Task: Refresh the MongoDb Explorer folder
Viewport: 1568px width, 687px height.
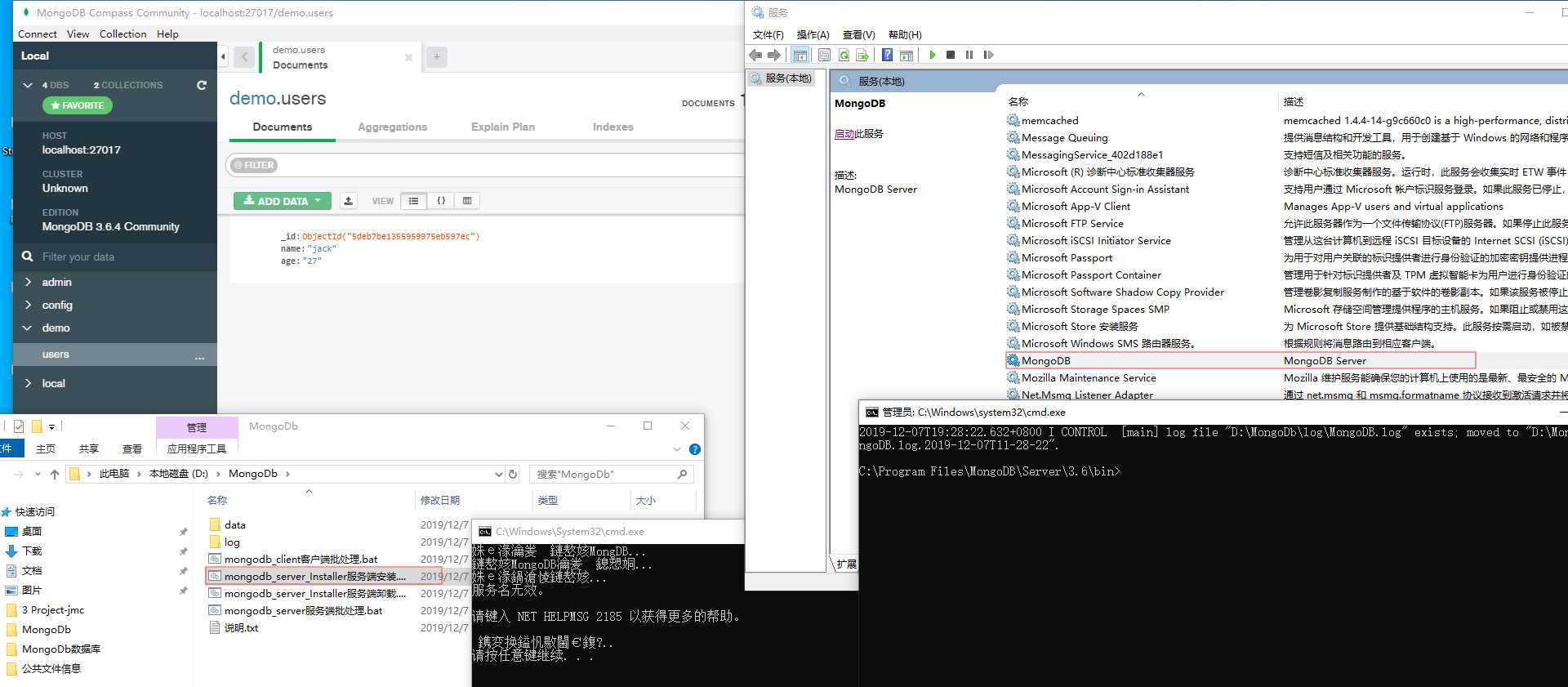Action: [513, 474]
